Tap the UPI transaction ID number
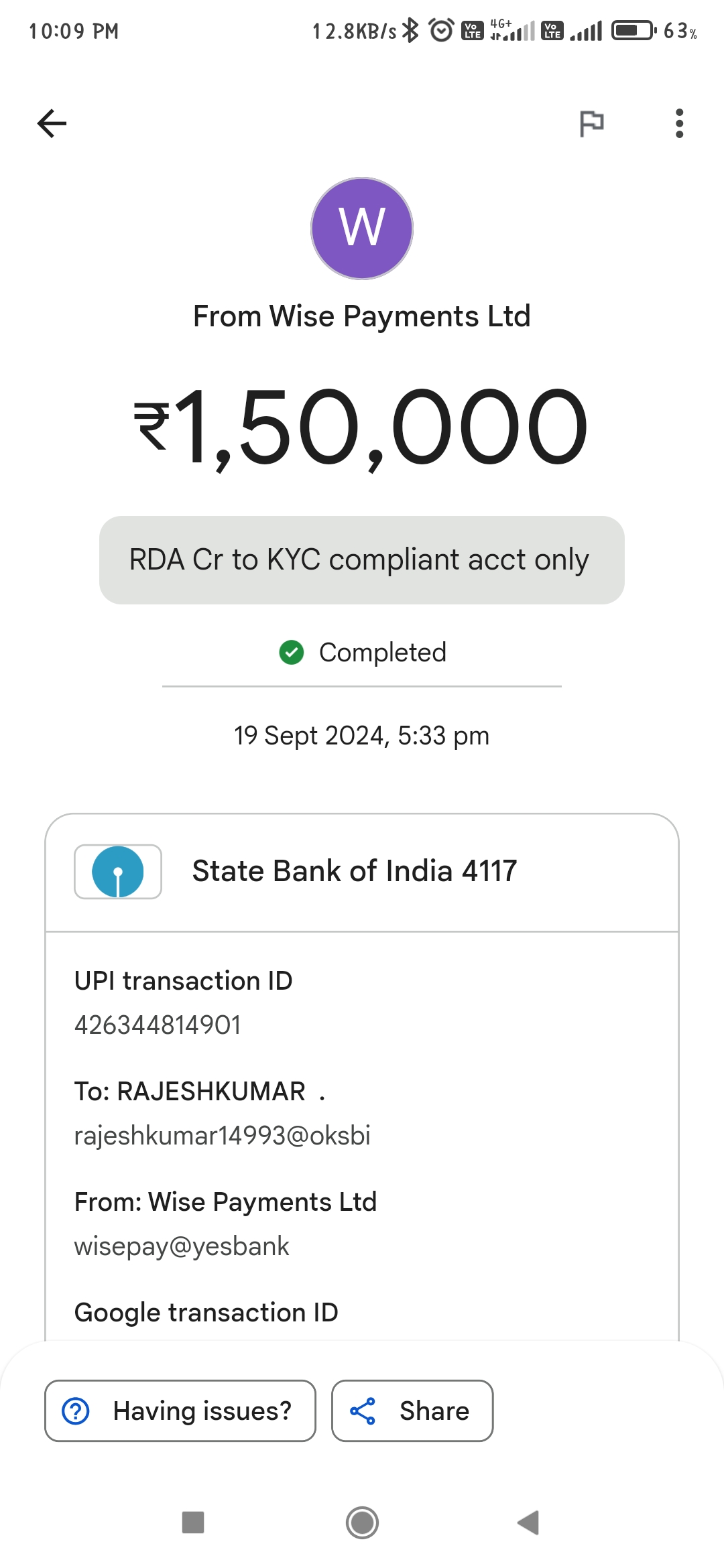The height and width of the screenshot is (1568, 724). [x=158, y=1025]
